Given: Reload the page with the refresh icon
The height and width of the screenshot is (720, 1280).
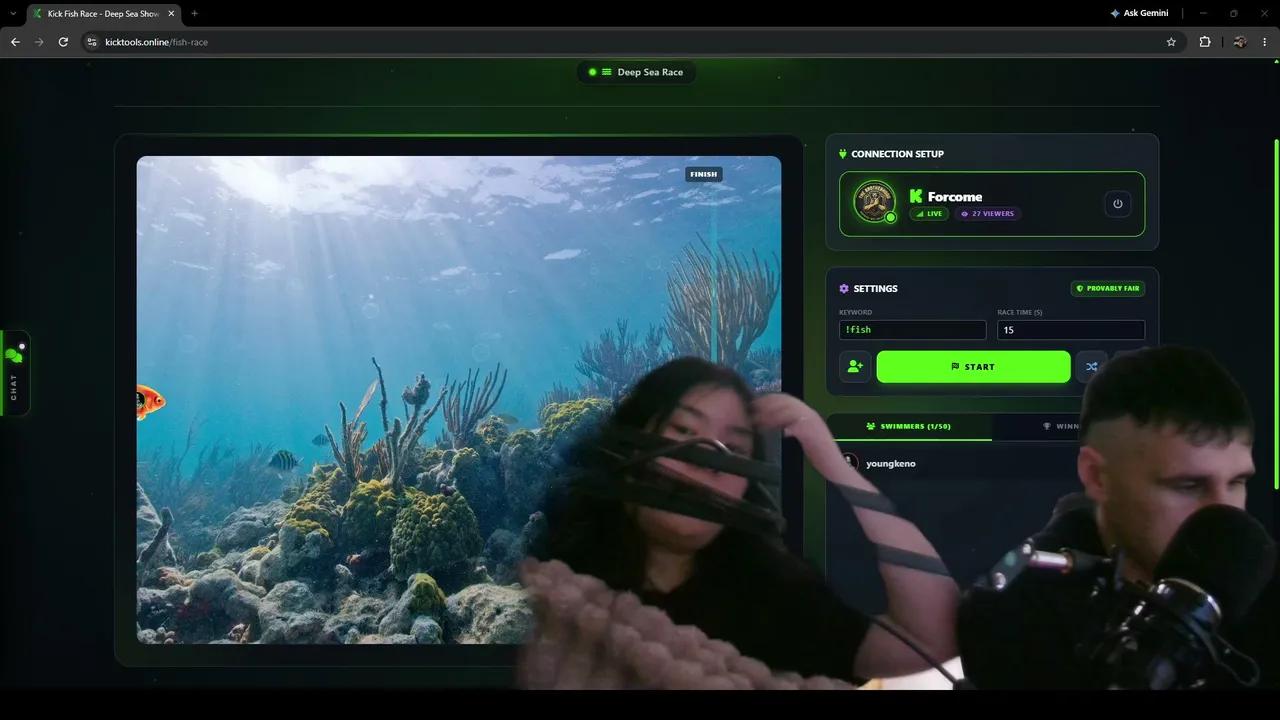Looking at the screenshot, I should (63, 42).
